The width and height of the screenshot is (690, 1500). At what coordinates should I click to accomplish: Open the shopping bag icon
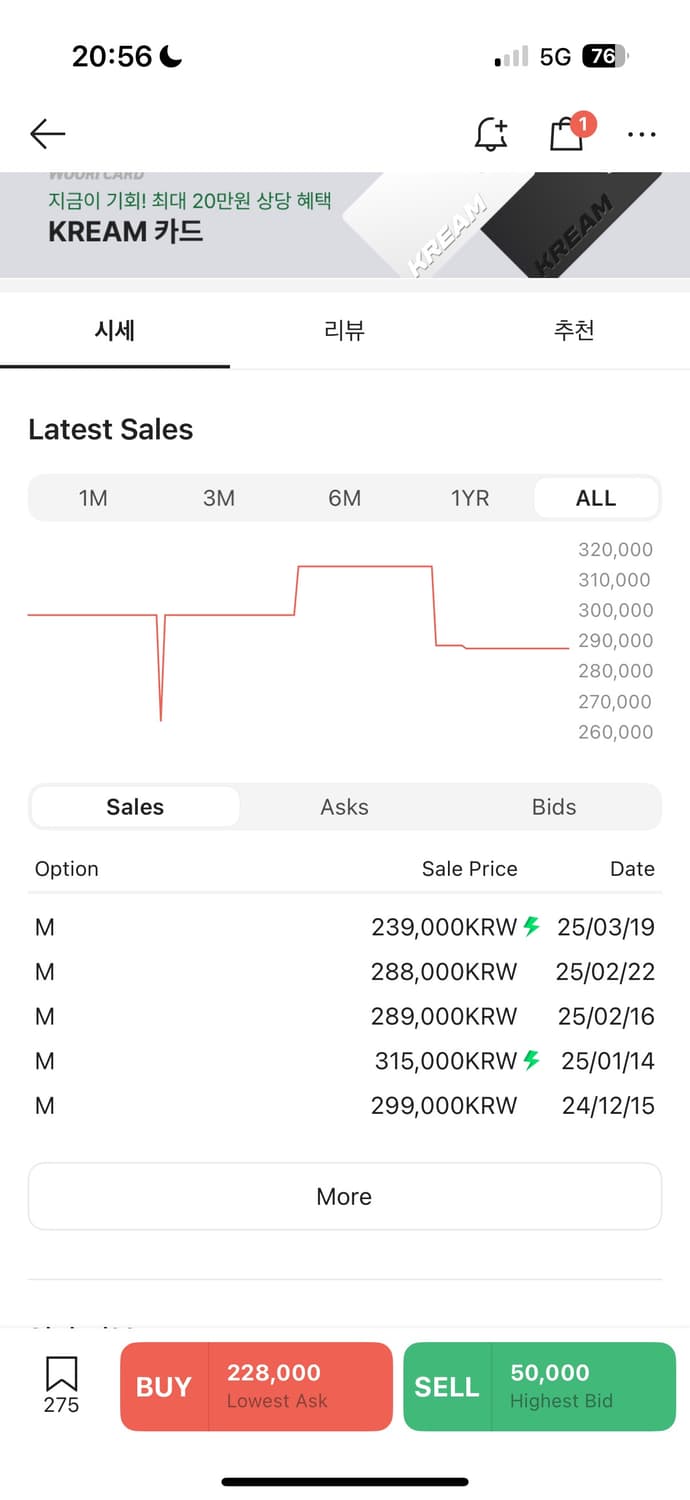[x=567, y=134]
